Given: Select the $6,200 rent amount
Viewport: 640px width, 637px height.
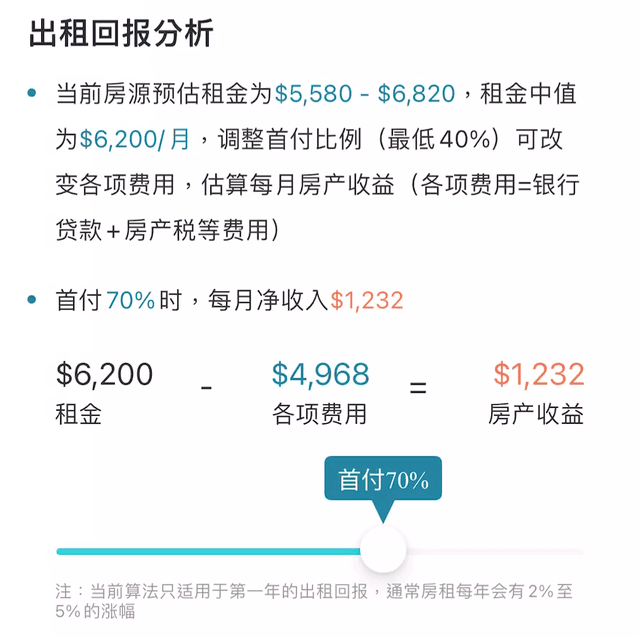Looking at the screenshot, I should click(x=104, y=374).
